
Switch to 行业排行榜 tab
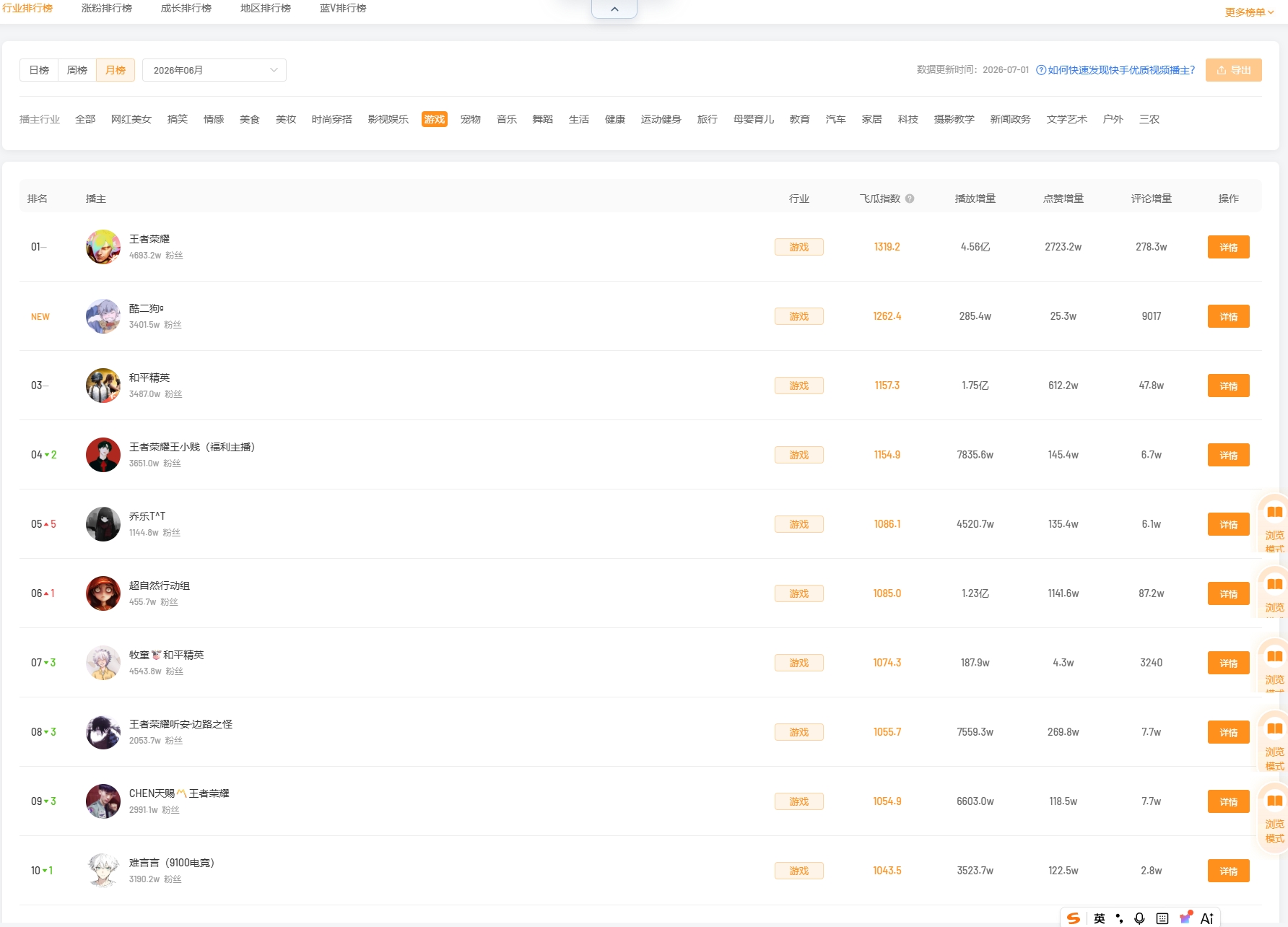[x=27, y=8]
